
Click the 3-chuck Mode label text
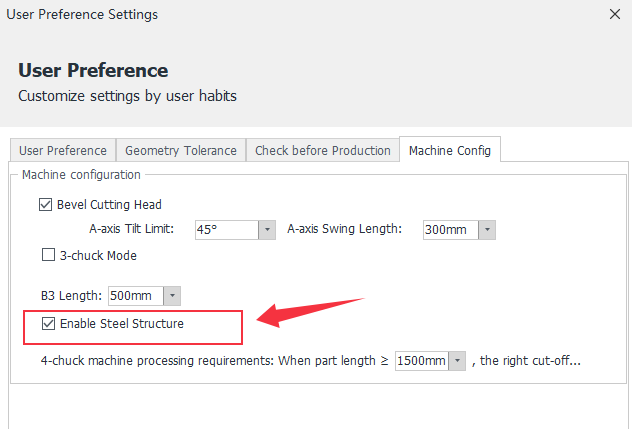pos(98,256)
